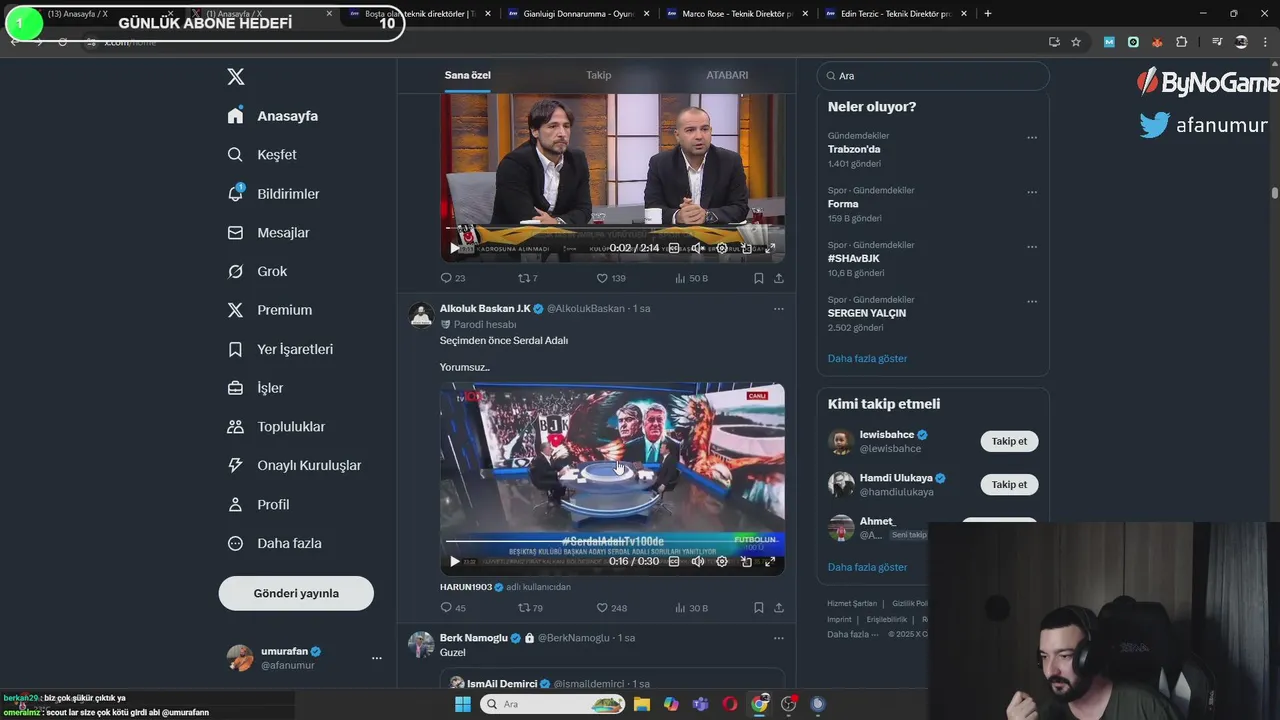This screenshot has width=1280, height=720.
Task: Toggle picture-in-picture on 0:30 video
Action: coord(746,561)
